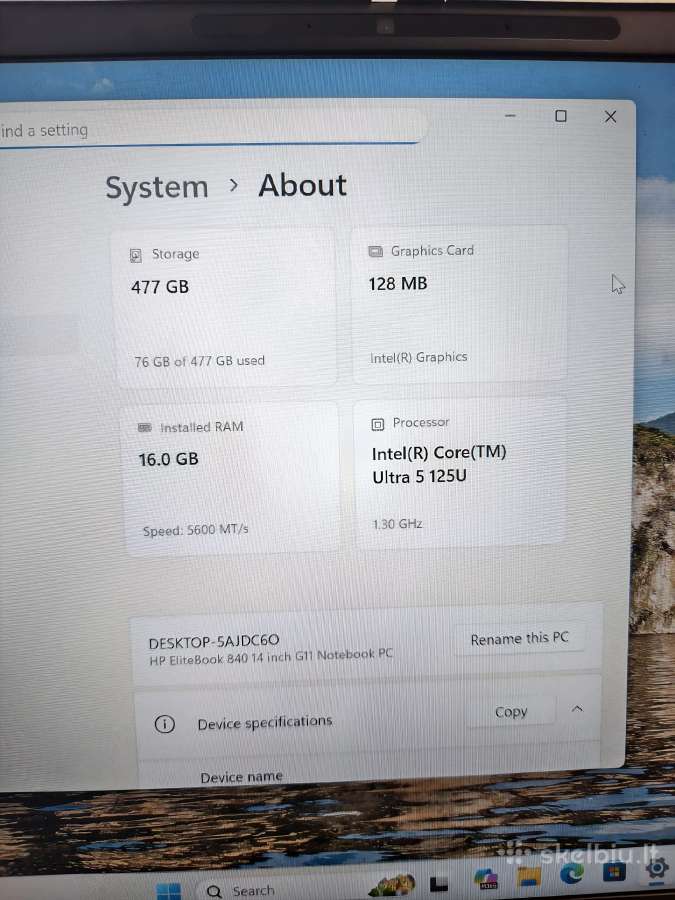Viewport: 675px width, 900px height.
Task: Collapse the Device specifications section
Action: click(577, 709)
